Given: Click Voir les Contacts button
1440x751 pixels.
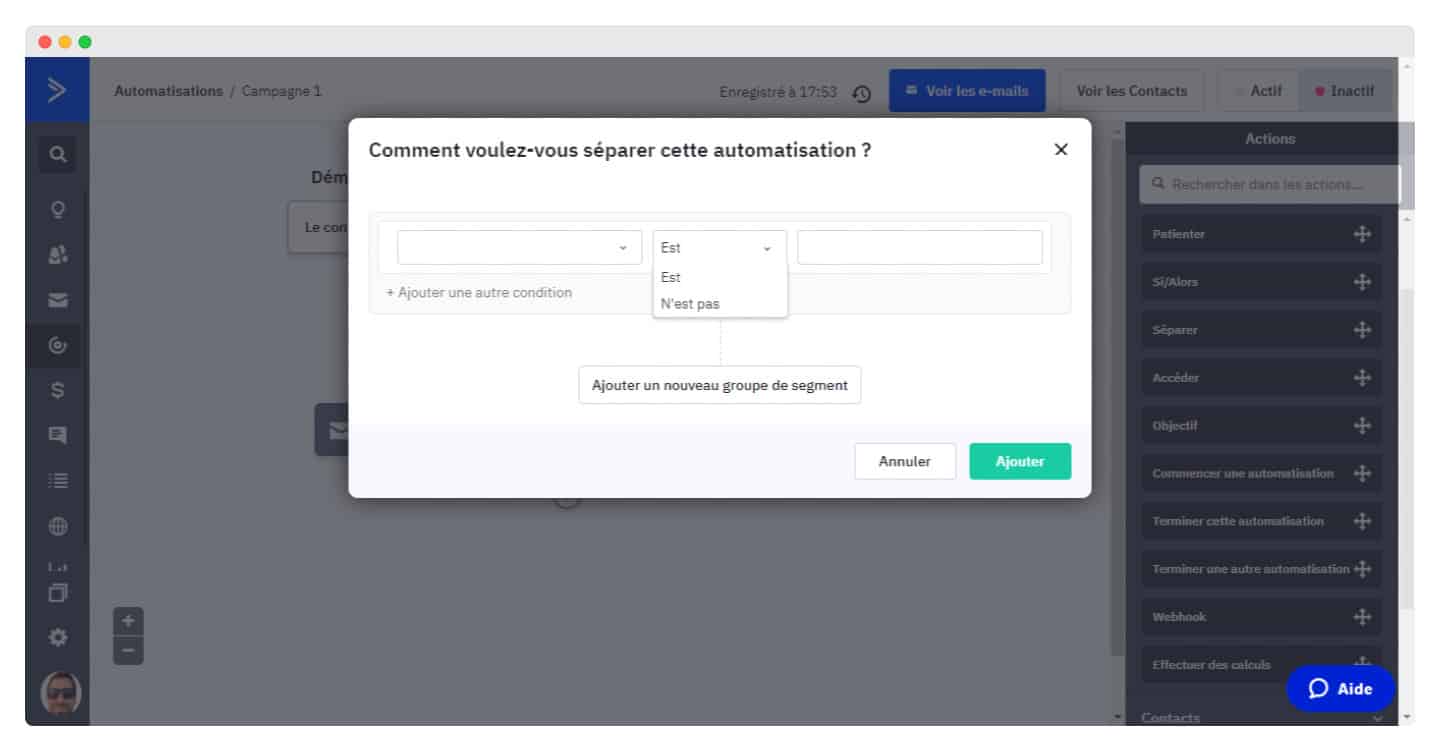Looking at the screenshot, I should 1132,91.
